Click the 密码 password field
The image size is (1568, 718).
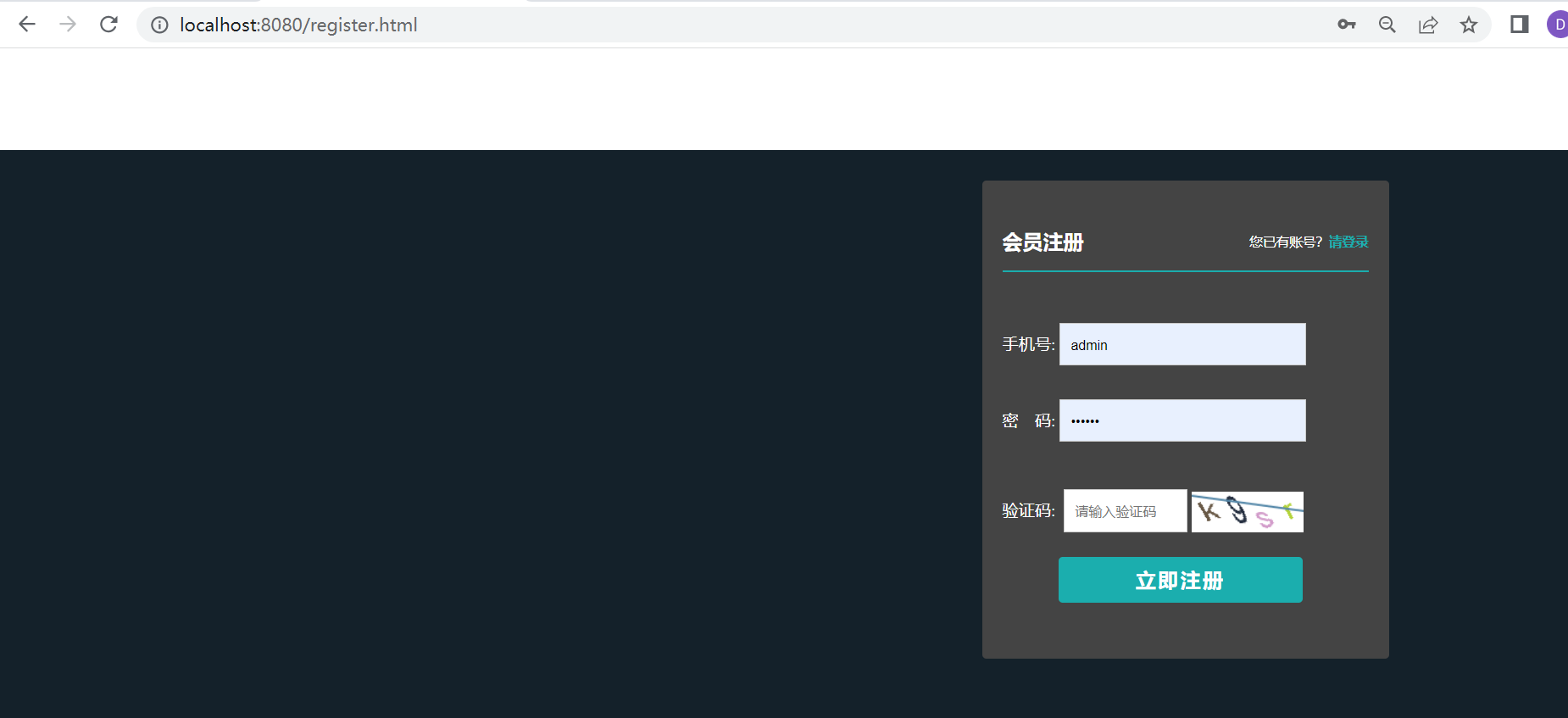point(1182,420)
